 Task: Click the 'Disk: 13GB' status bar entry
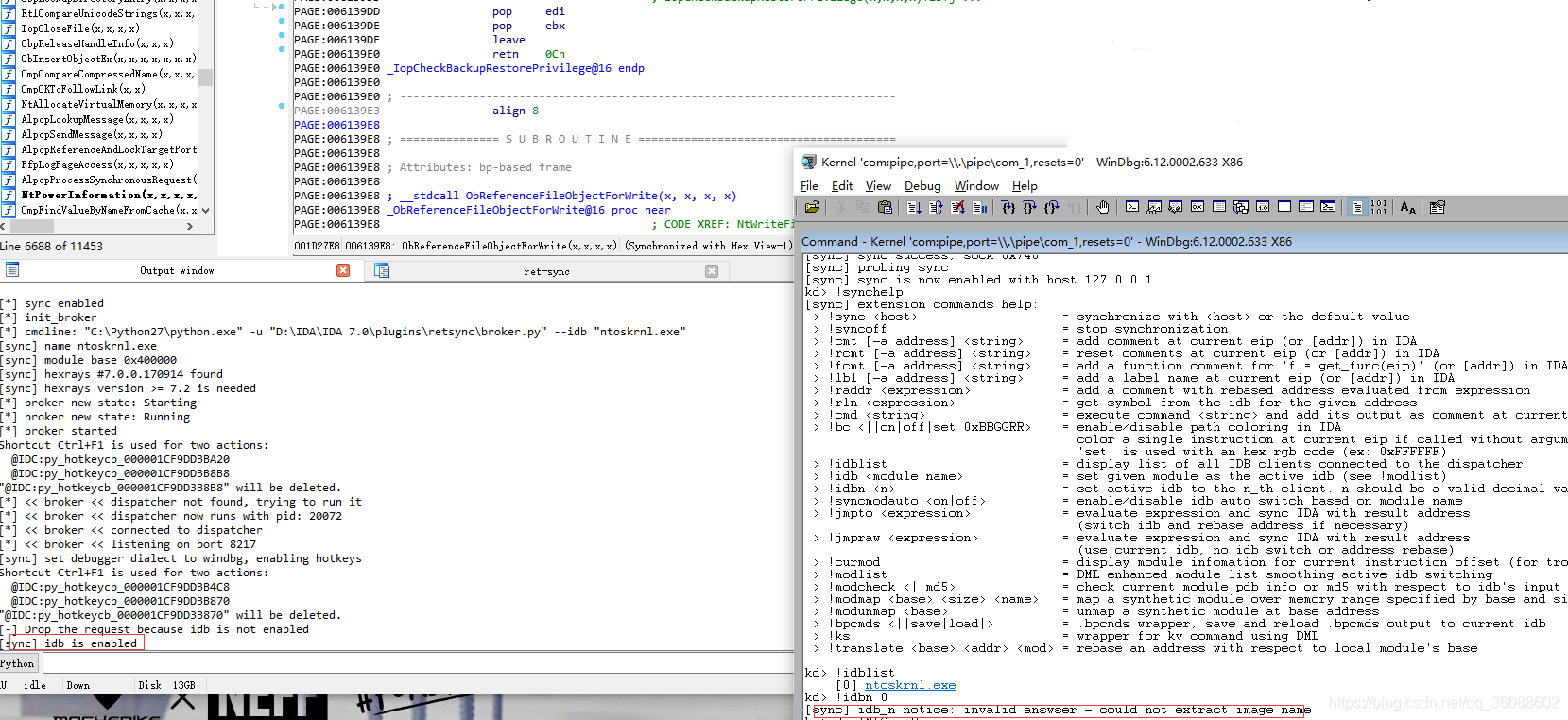coord(166,685)
